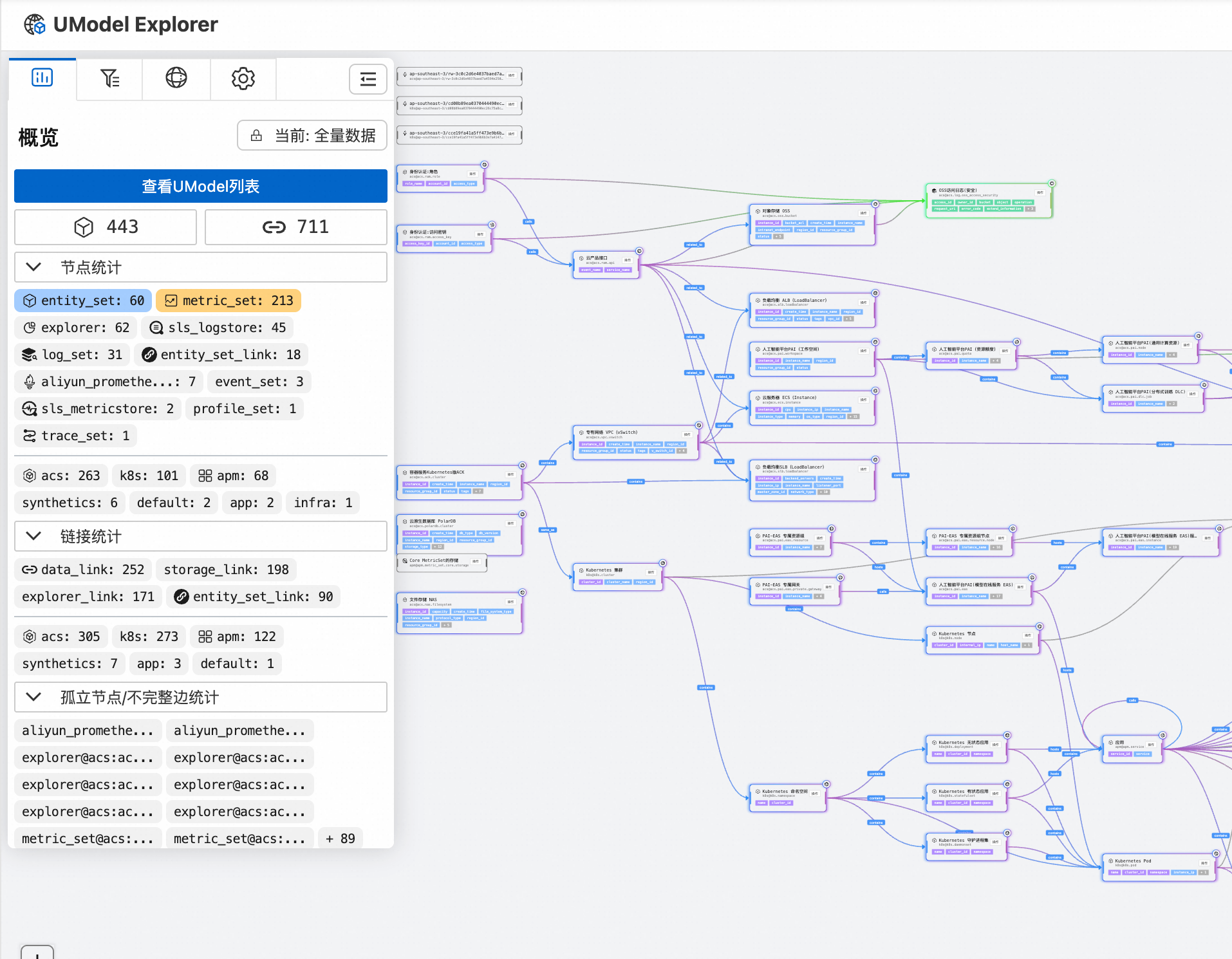This screenshot has height=959, width=1232.
Task: Toggle the entity_set: 60 filter tag
Action: [83, 301]
